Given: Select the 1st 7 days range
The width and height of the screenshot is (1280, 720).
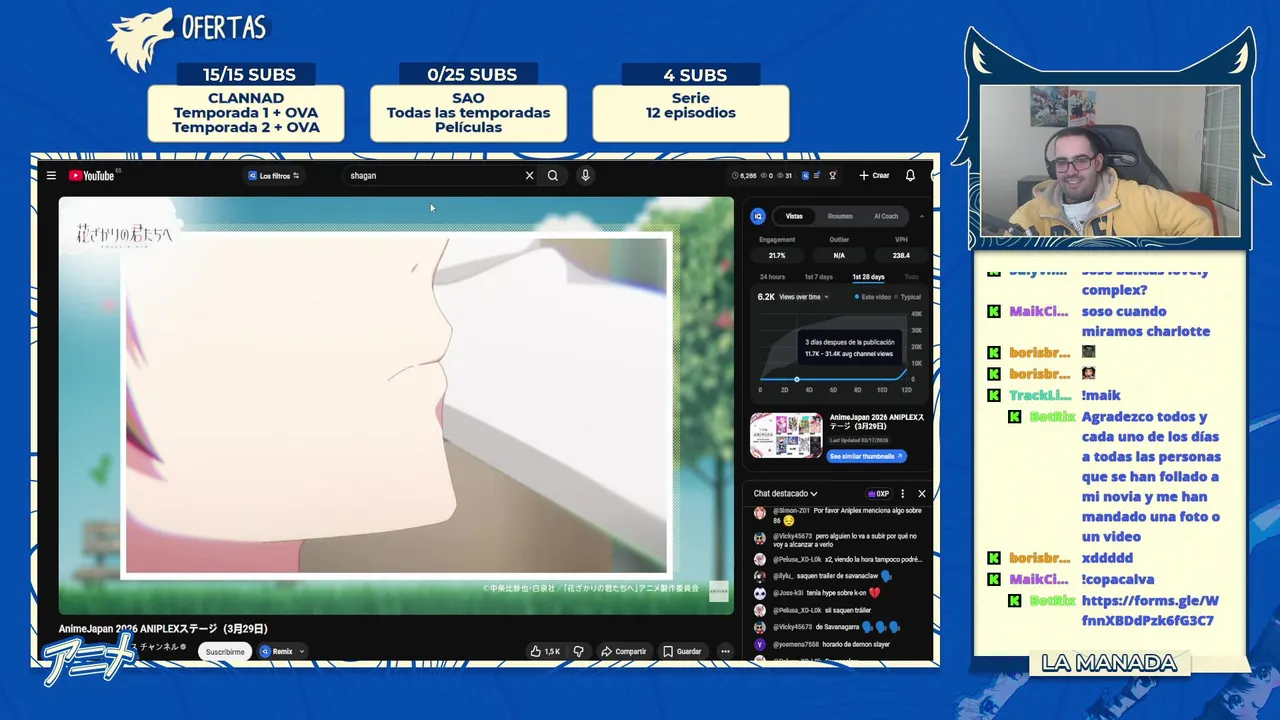Looking at the screenshot, I should [818, 277].
